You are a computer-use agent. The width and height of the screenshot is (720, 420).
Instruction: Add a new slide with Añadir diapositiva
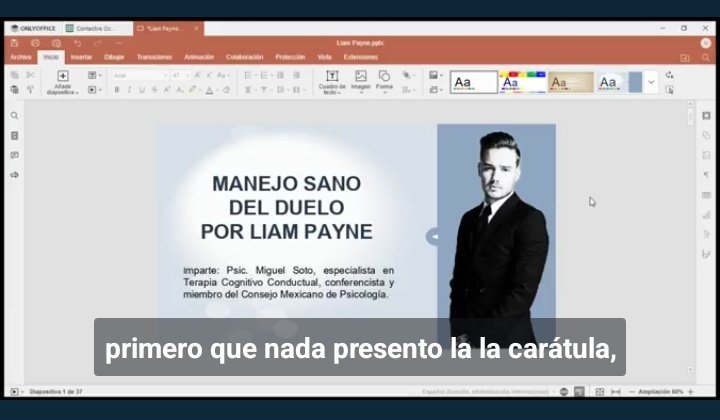pyautogui.click(x=62, y=83)
